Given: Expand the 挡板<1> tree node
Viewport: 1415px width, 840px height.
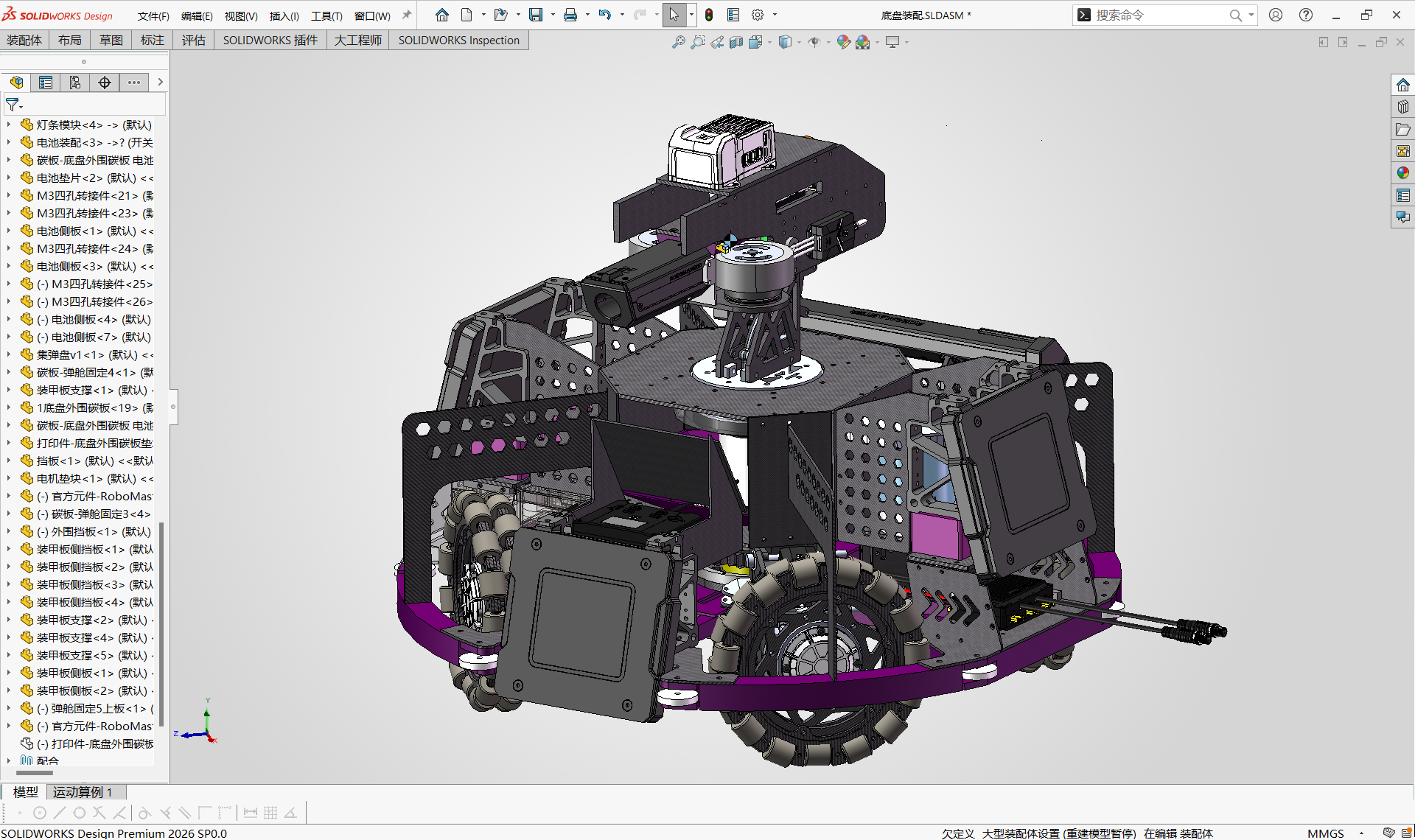Looking at the screenshot, I should (9, 461).
